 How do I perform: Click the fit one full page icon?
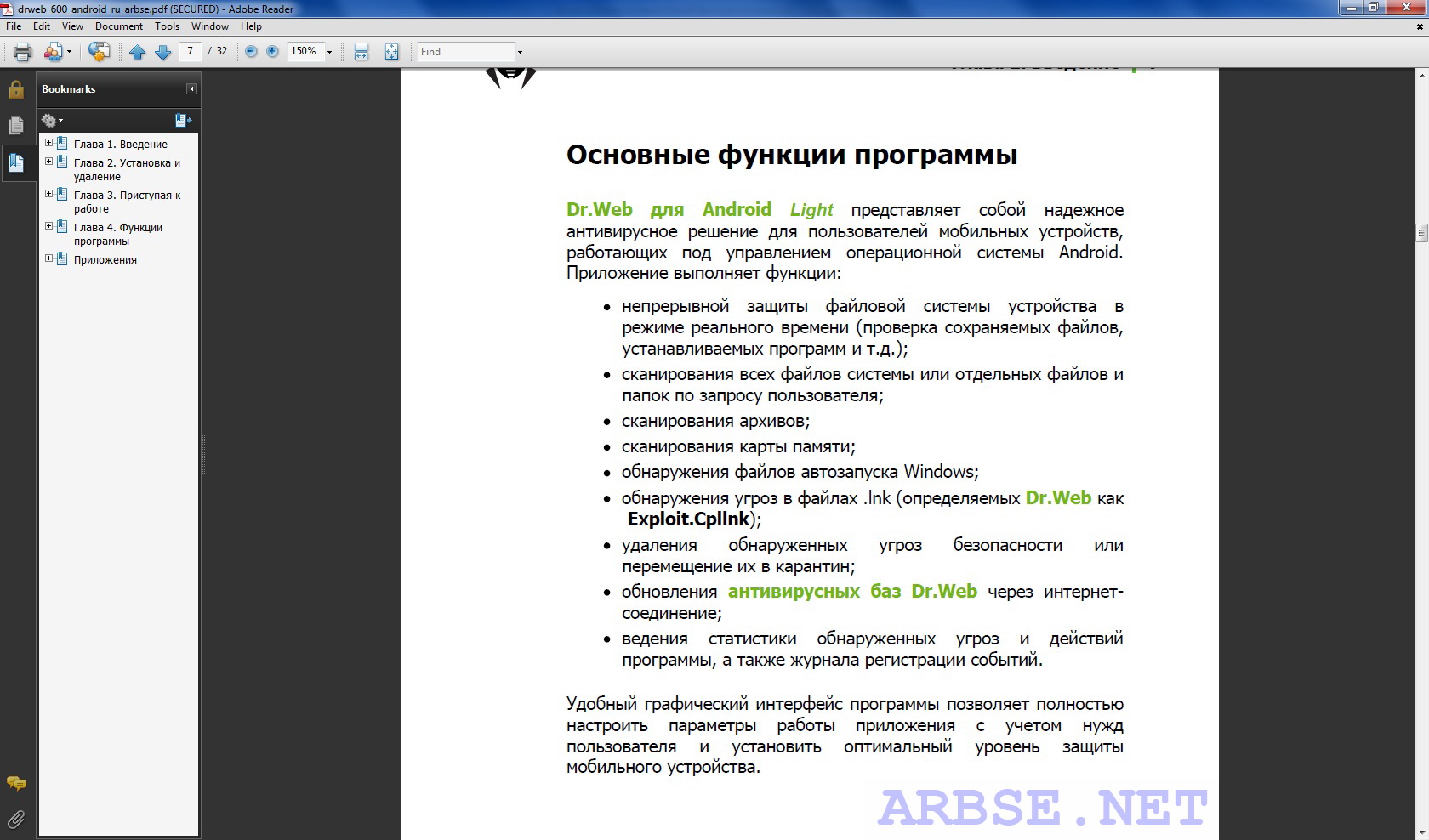[x=391, y=52]
